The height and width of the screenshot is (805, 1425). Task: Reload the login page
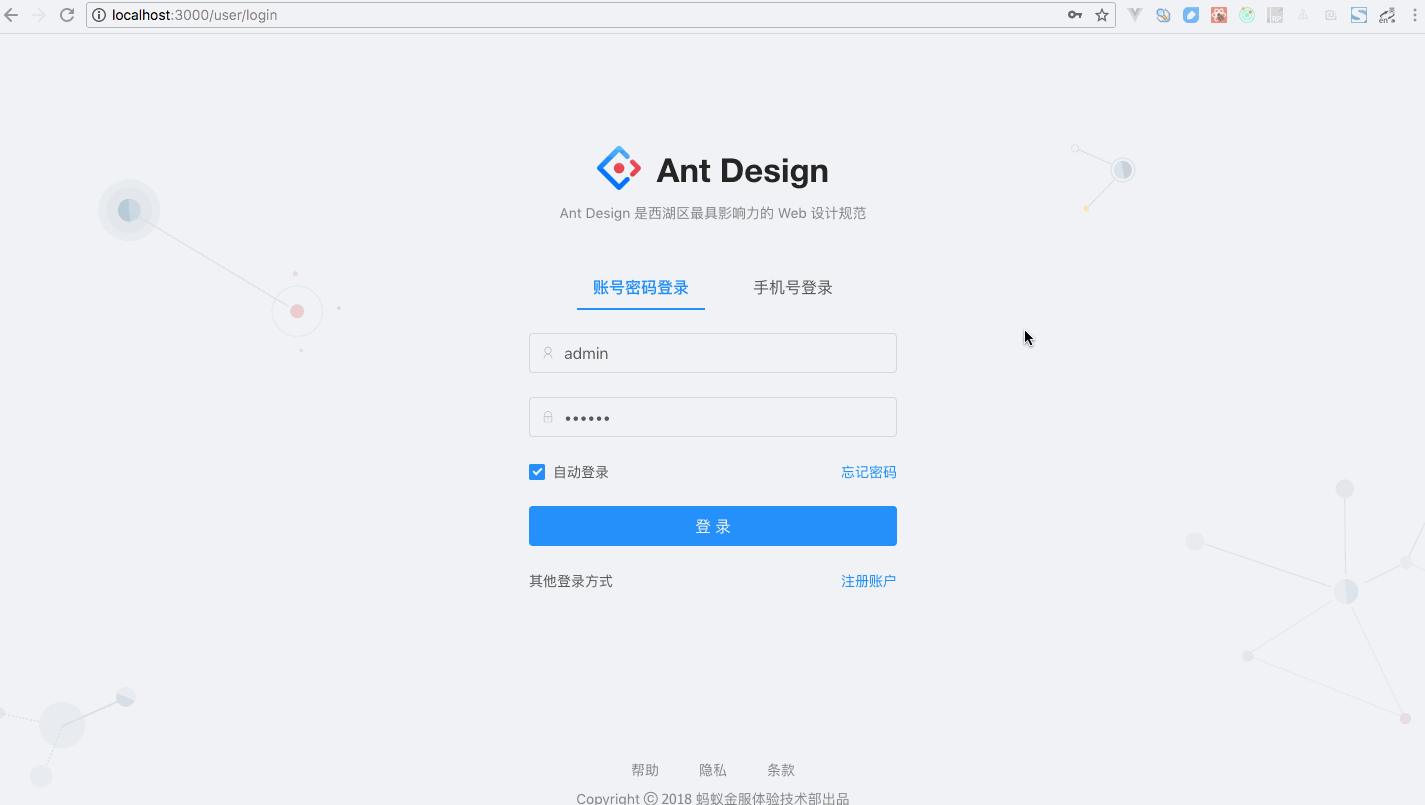pos(67,15)
